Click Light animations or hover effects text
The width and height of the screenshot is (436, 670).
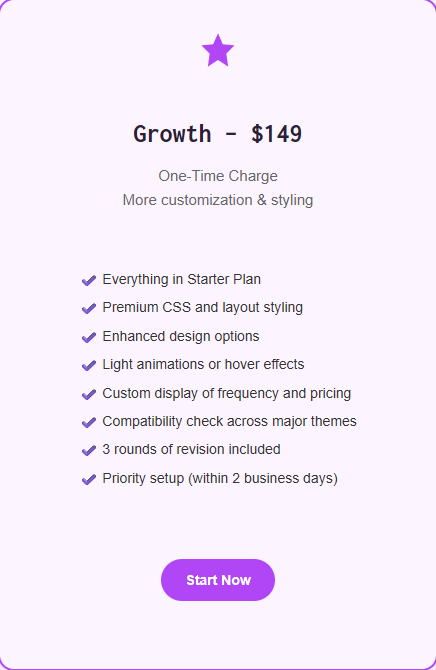[x=203, y=364]
